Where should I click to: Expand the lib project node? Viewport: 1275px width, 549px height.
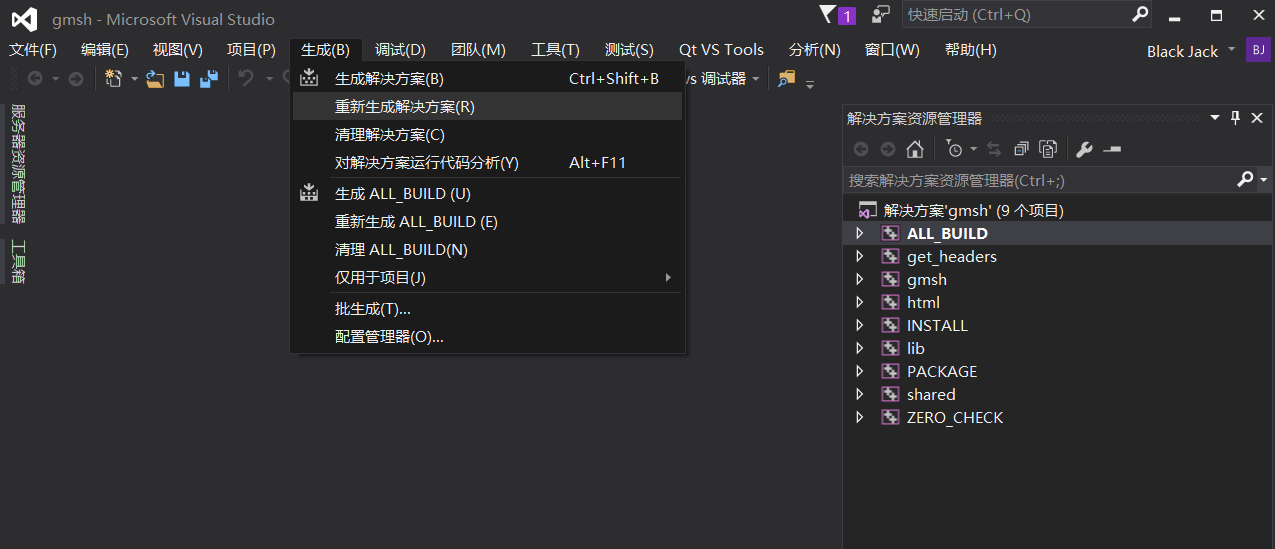point(859,348)
